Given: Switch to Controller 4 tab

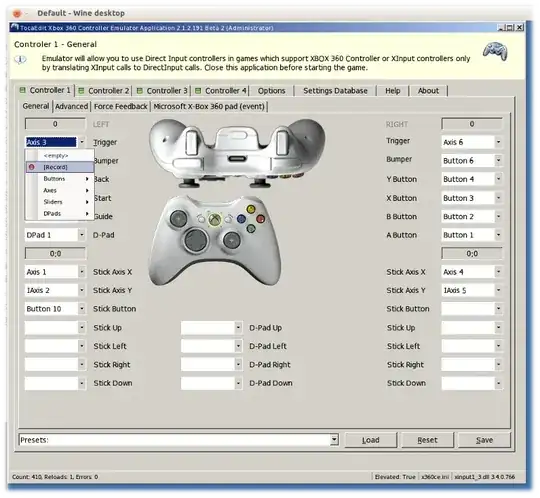Looking at the screenshot, I should click(221, 91).
